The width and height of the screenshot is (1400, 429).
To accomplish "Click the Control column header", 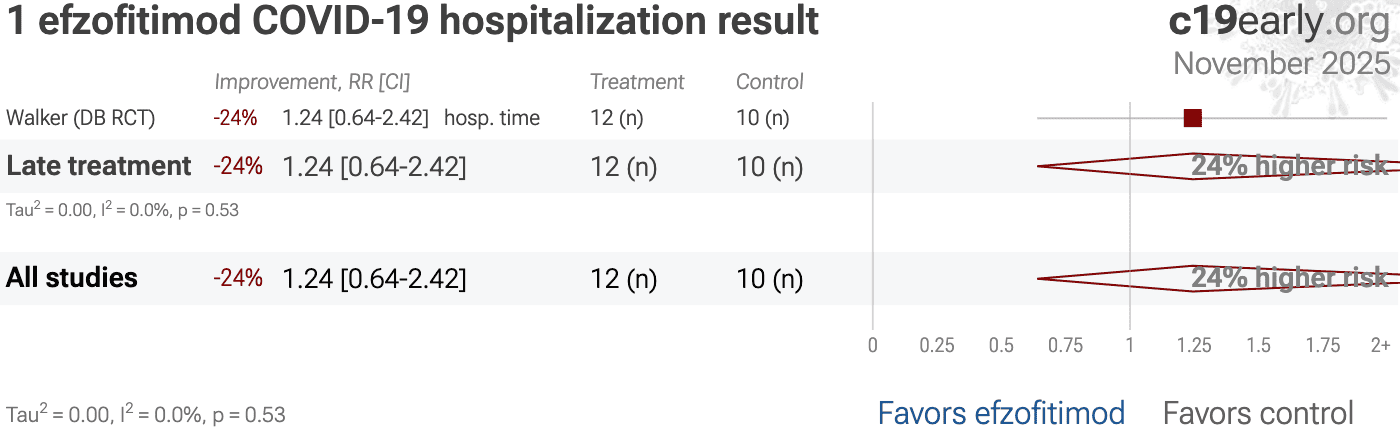I will [x=770, y=82].
